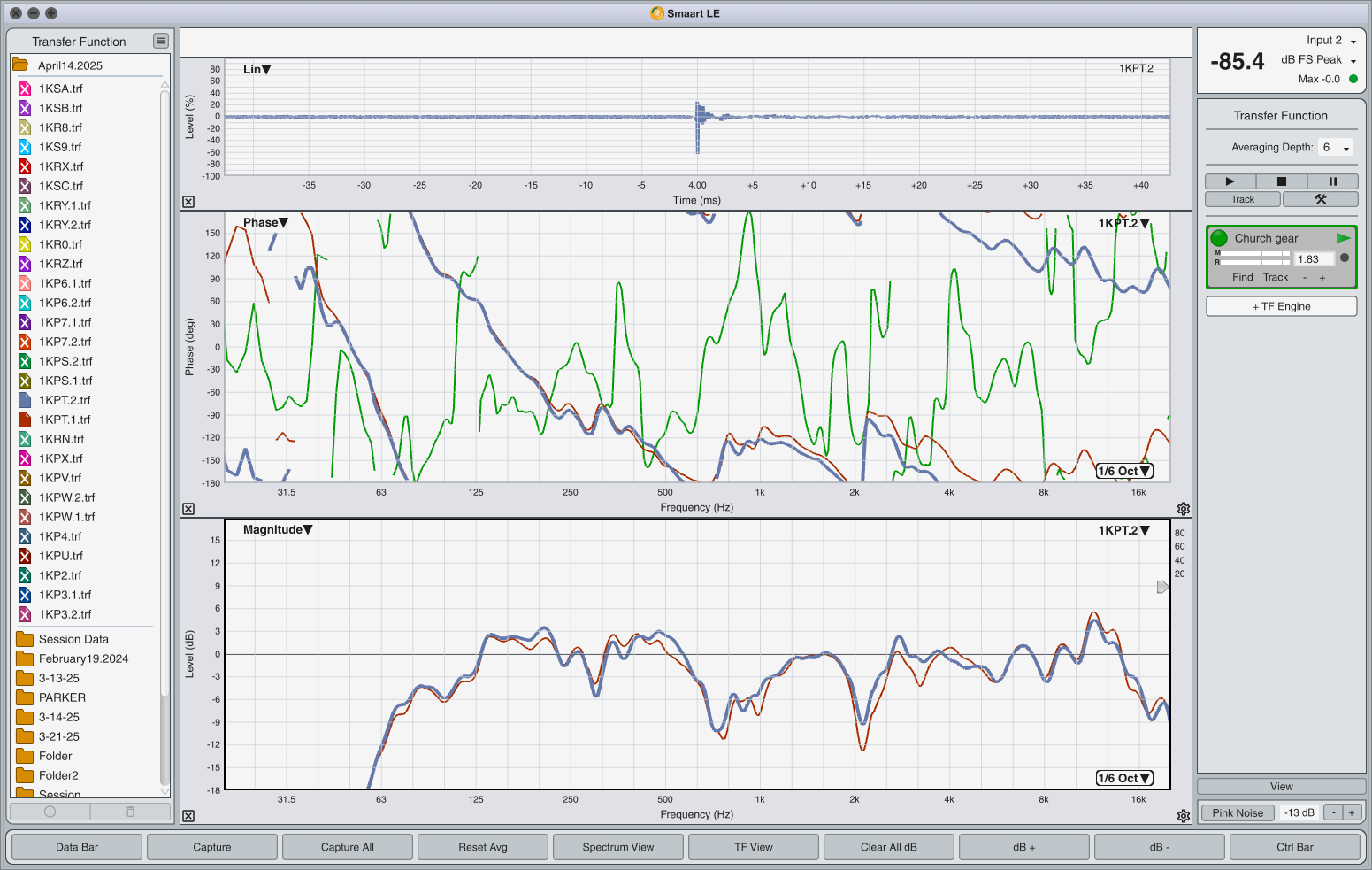Screen dimensions: 1372x870
Task: Toggle visibility of 1KS9.trf trace
Action: click(x=25, y=147)
